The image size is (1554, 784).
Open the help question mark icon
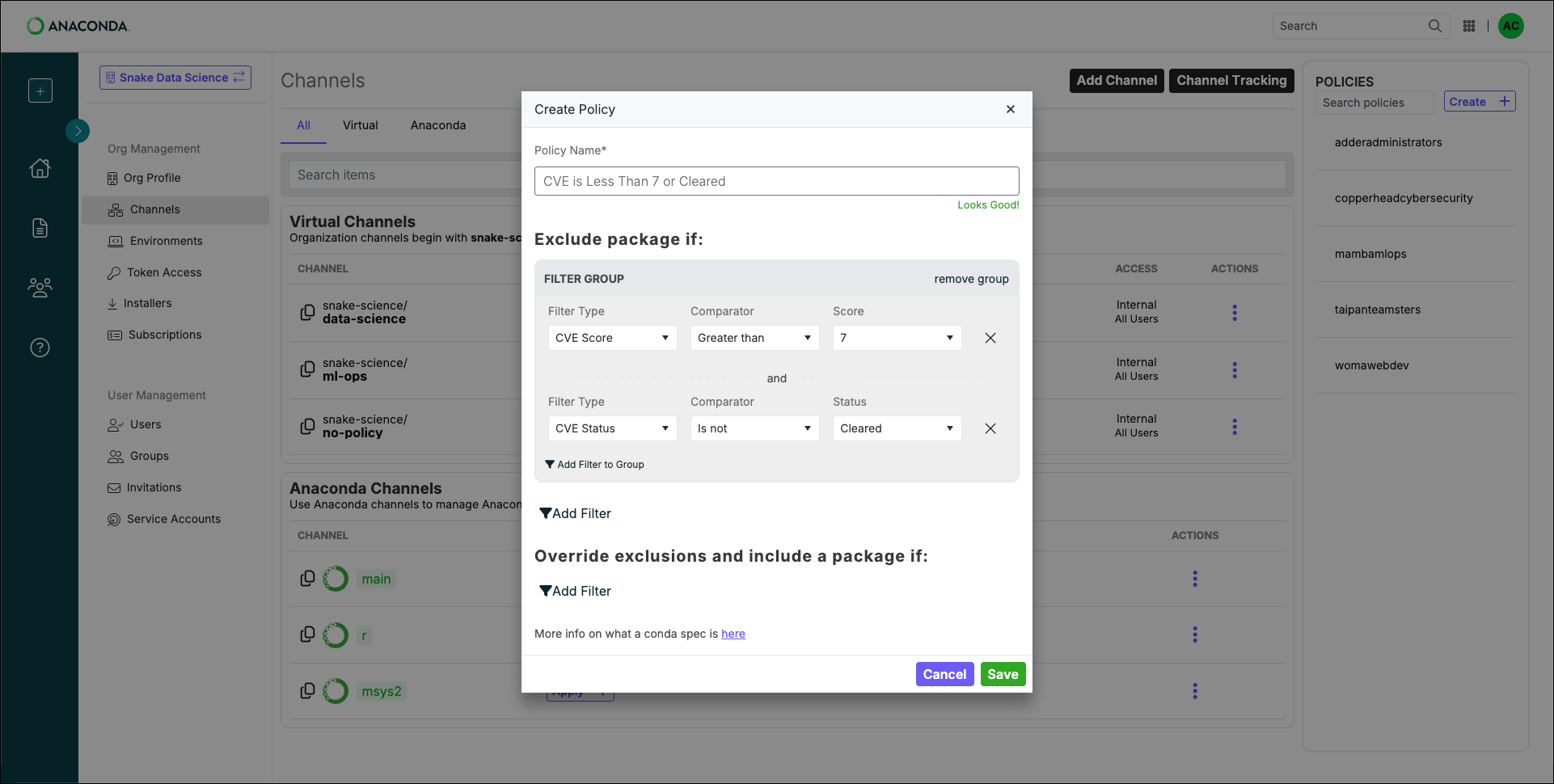pos(40,348)
